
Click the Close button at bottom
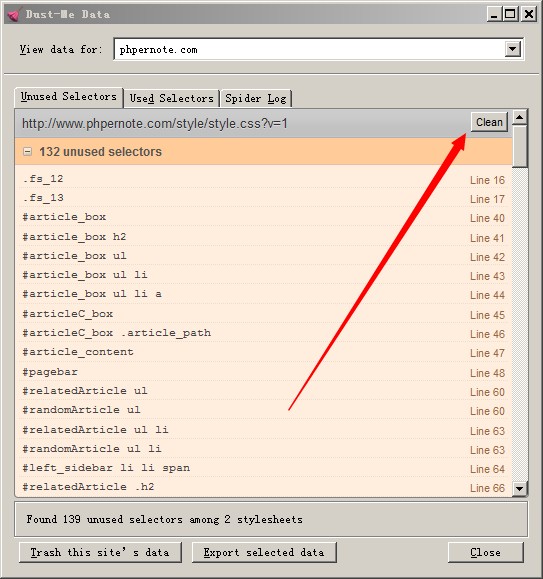point(485,552)
